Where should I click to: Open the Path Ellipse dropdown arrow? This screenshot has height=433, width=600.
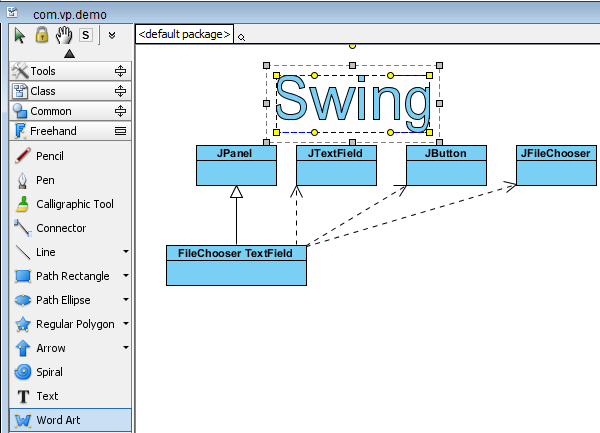pyautogui.click(x=126, y=300)
